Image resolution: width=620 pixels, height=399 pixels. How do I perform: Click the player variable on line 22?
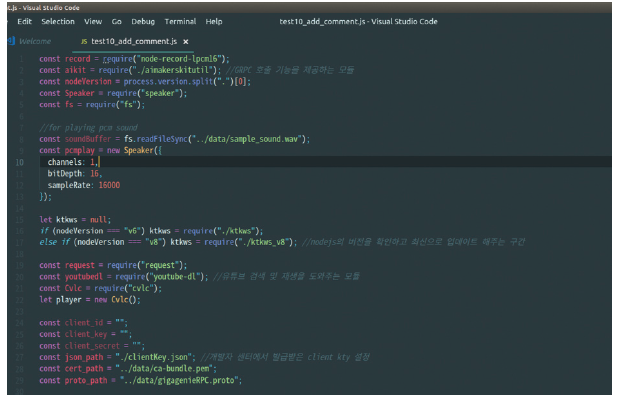click(68, 299)
